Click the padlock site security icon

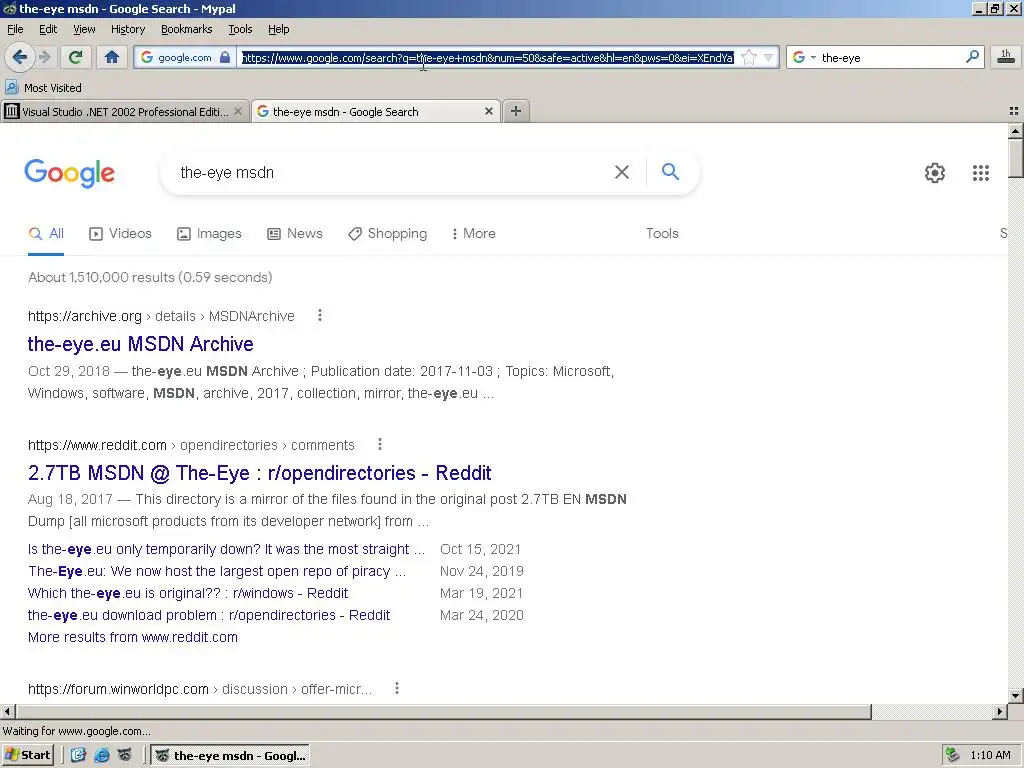(225, 57)
